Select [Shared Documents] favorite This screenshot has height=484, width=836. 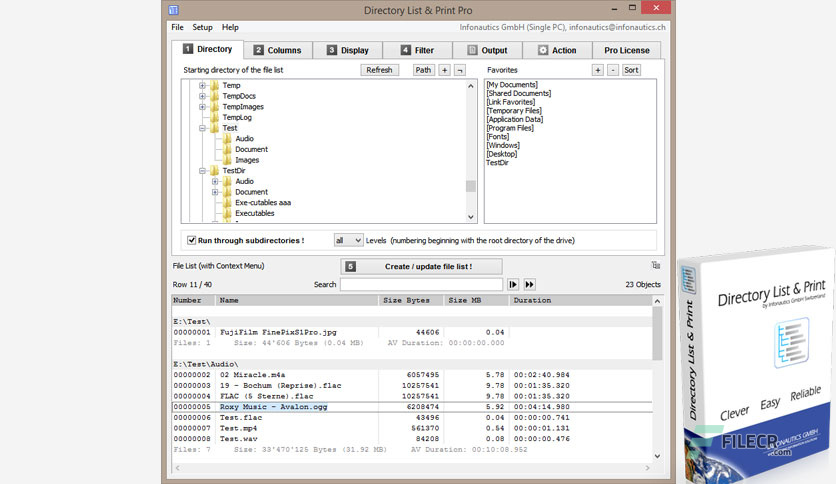[518, 93]
